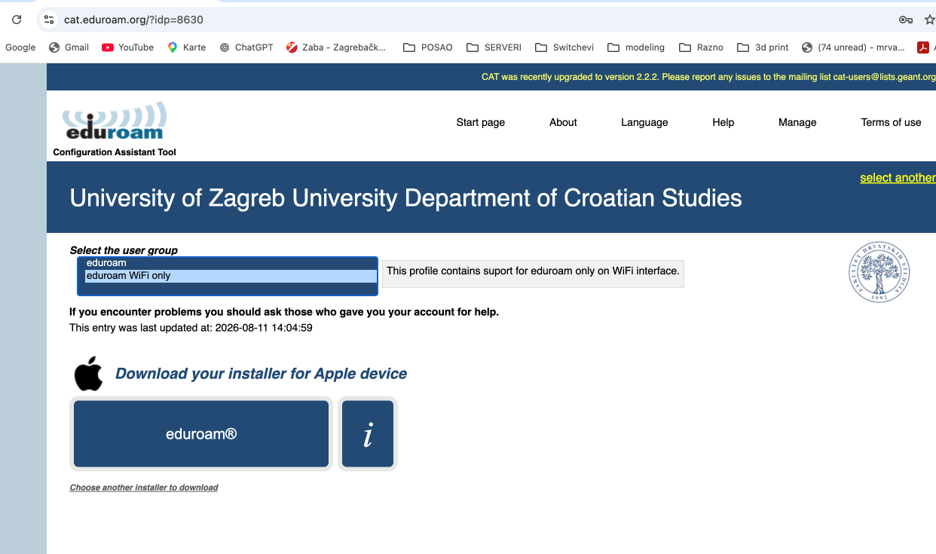936x554 pixels.
Task: Open the Google bookmark
Action: tap(20, 47)
